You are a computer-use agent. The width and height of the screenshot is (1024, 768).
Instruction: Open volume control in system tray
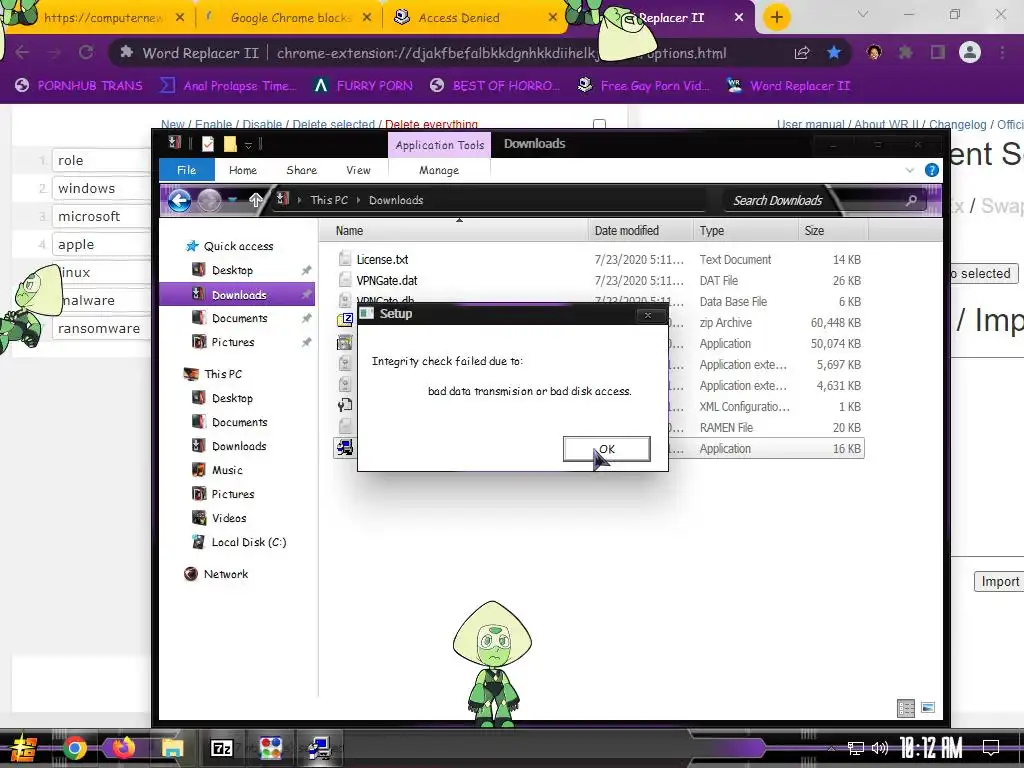click(880, 748)
